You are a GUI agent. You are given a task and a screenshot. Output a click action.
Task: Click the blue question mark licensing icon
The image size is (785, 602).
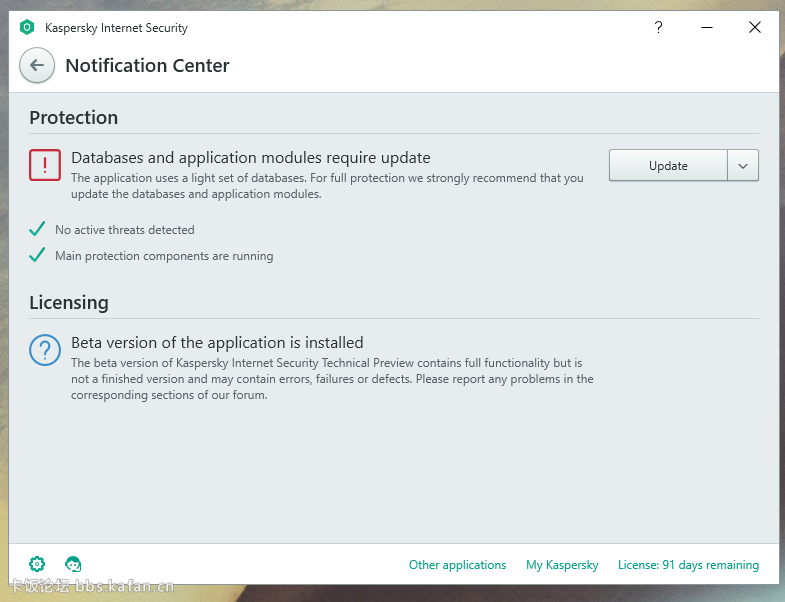coord(45,350)
